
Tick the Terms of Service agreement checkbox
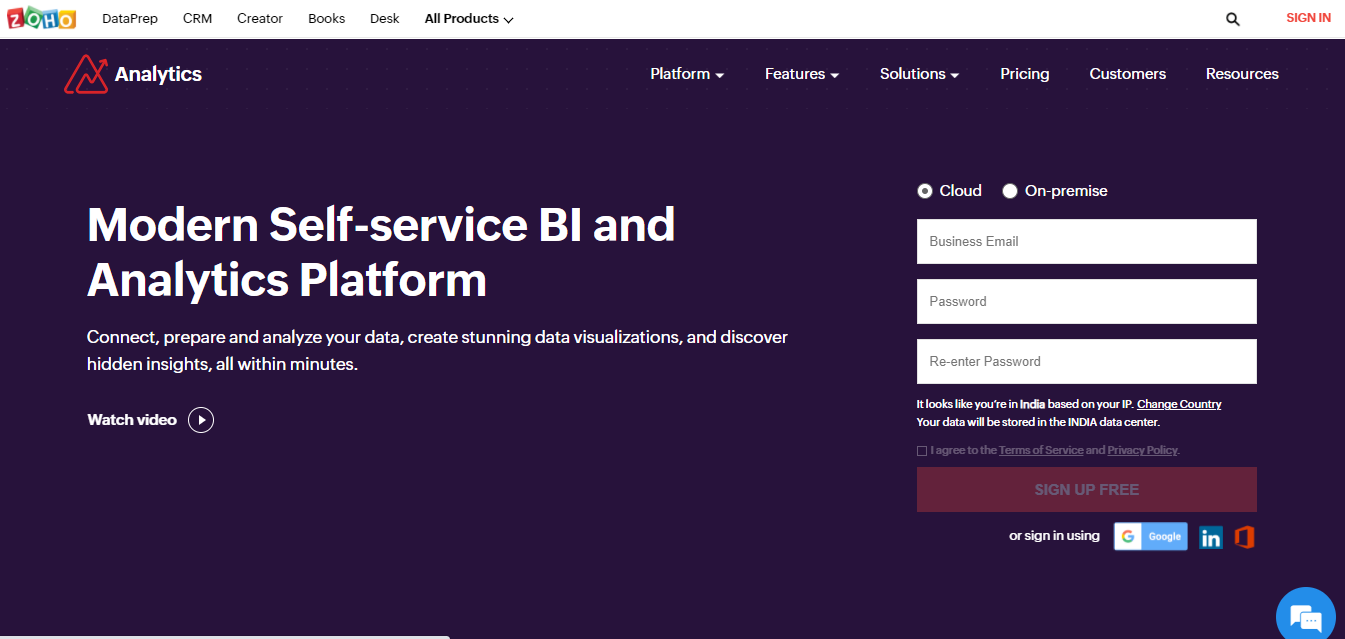[x=922, y=451]
